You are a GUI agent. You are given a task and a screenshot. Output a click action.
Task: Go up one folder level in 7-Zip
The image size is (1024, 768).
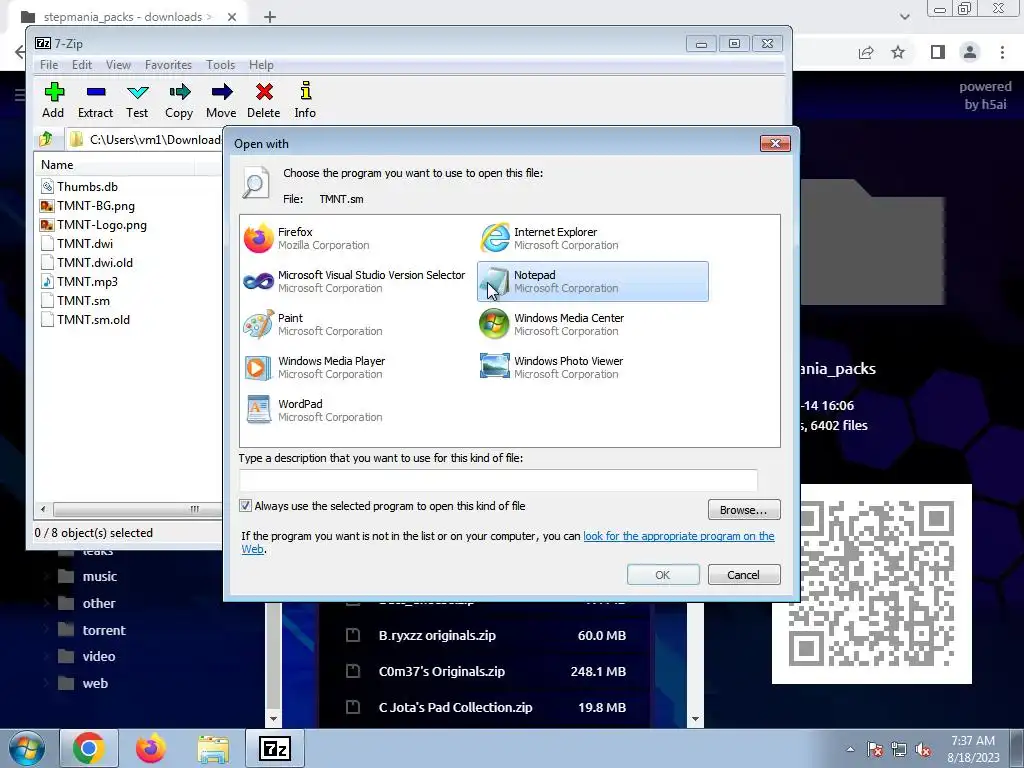(x=46, y=139)
